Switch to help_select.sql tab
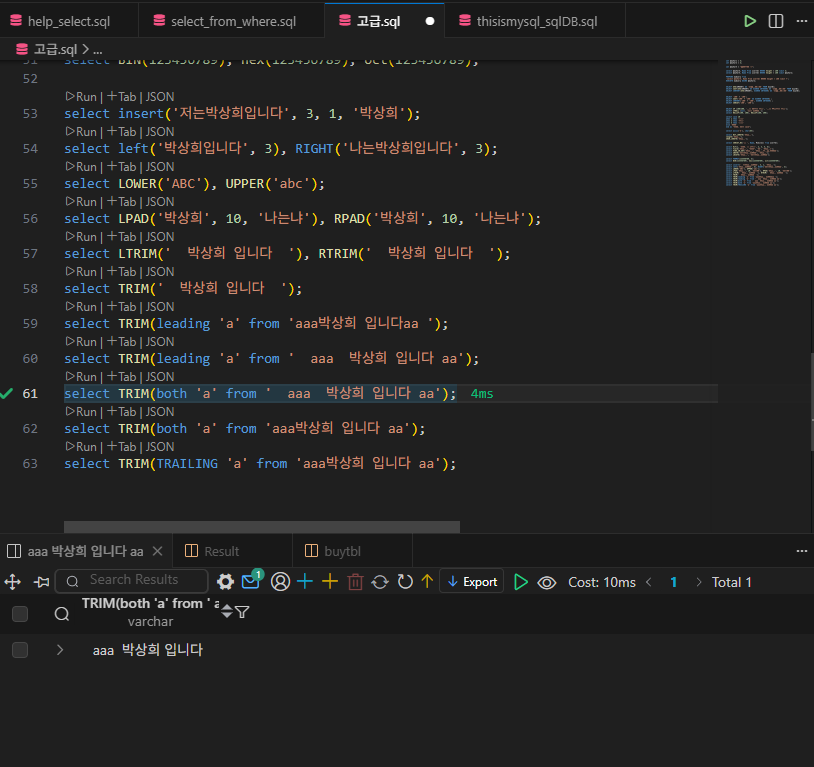The height and width of the screenshot is (767, 814). 69,21
